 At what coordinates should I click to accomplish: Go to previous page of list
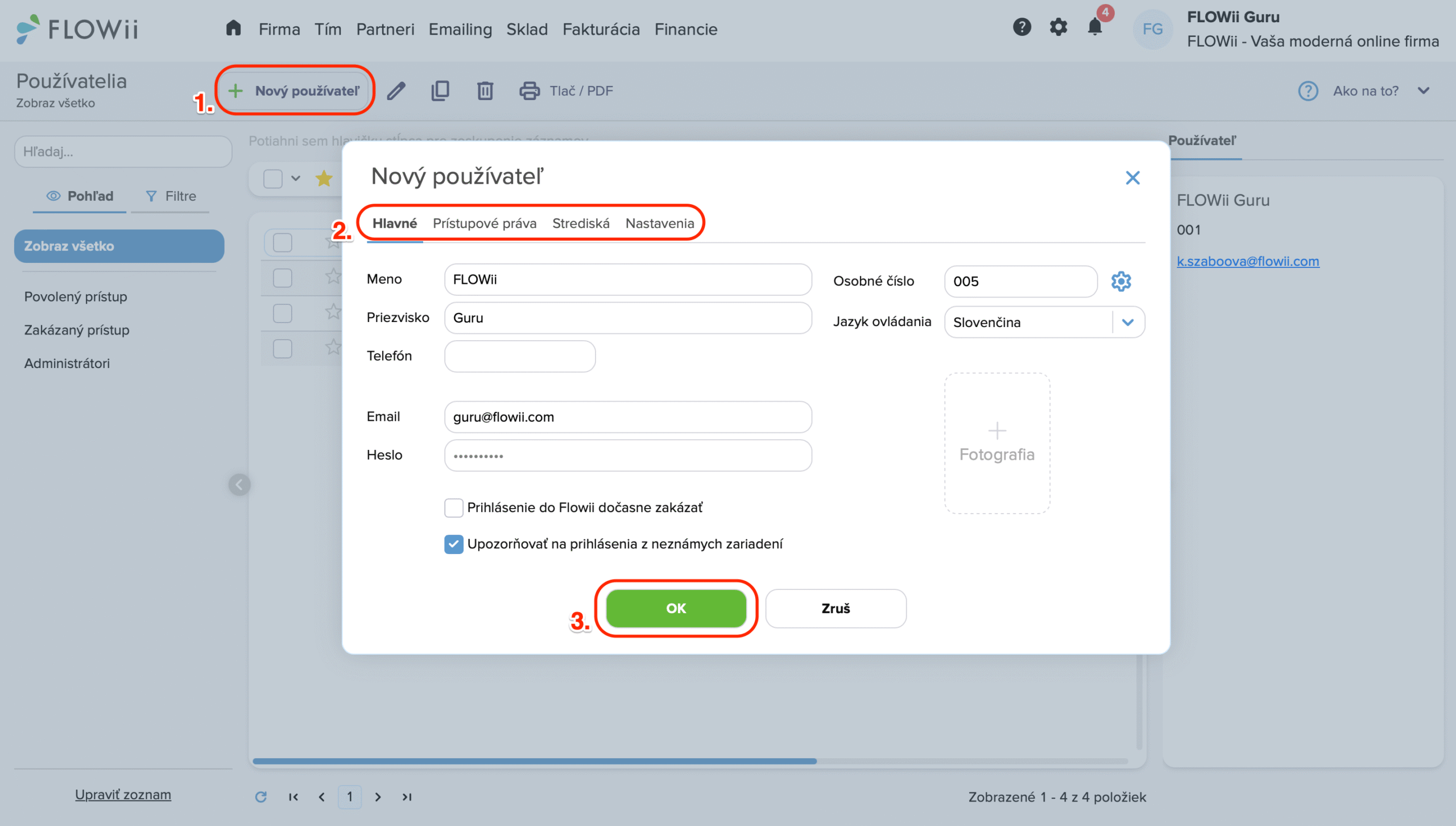click(x=322, y=797)
